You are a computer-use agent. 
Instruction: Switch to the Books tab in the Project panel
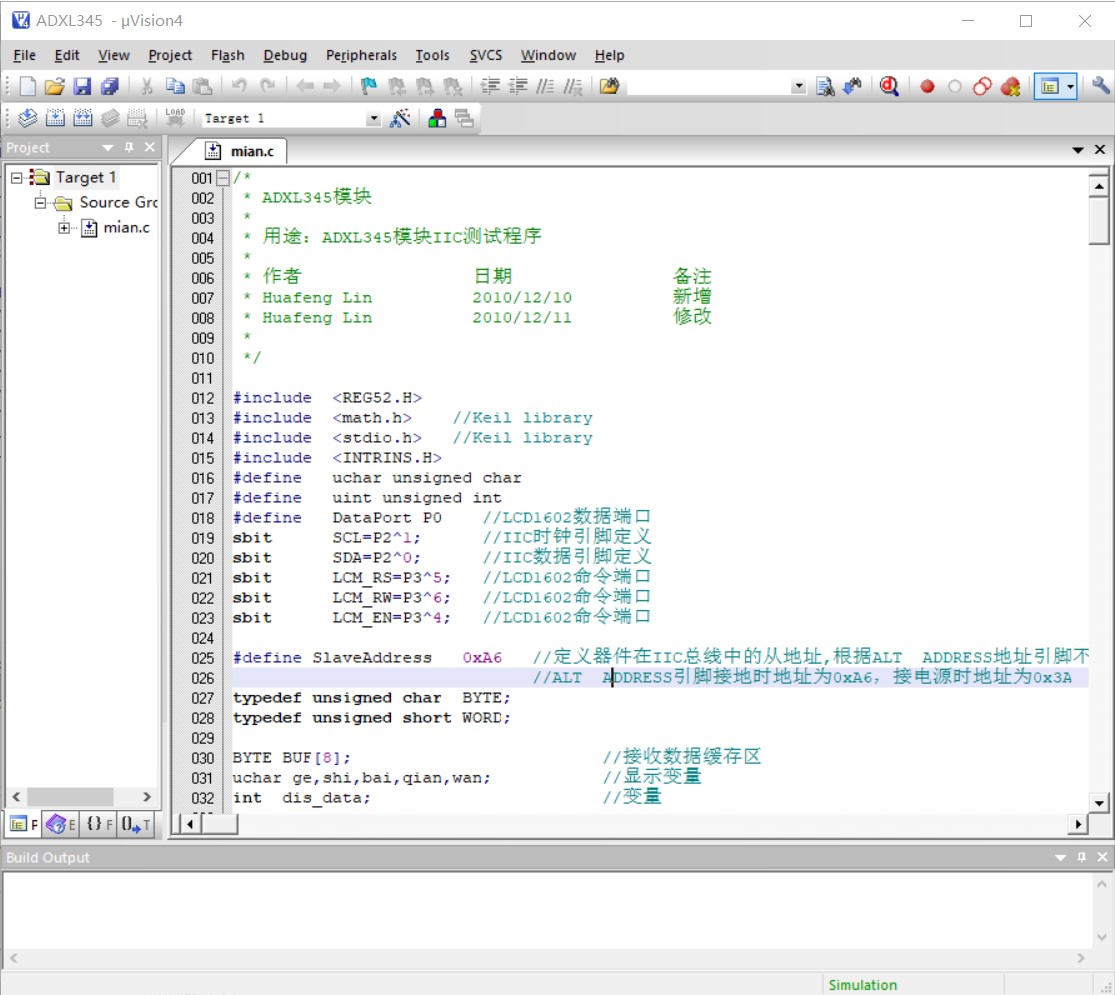pos(60,824)
